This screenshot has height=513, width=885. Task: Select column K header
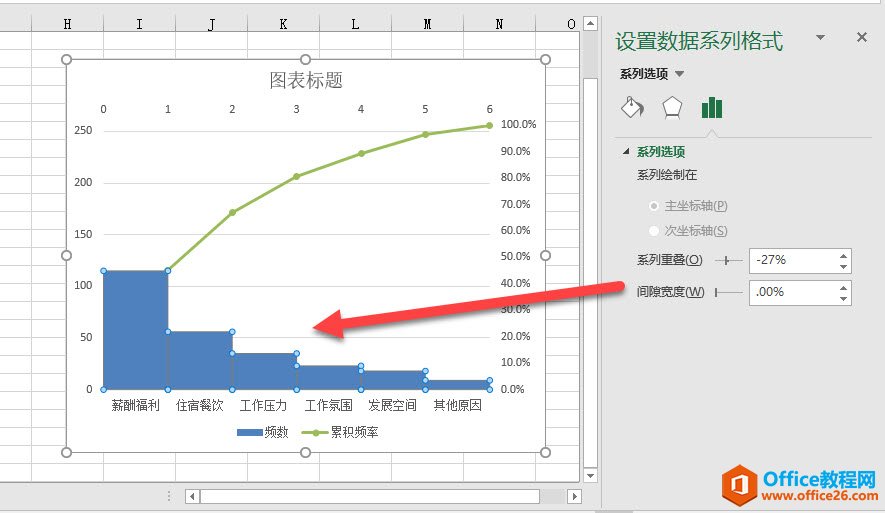pyautogui.click(x=283, y=24)
